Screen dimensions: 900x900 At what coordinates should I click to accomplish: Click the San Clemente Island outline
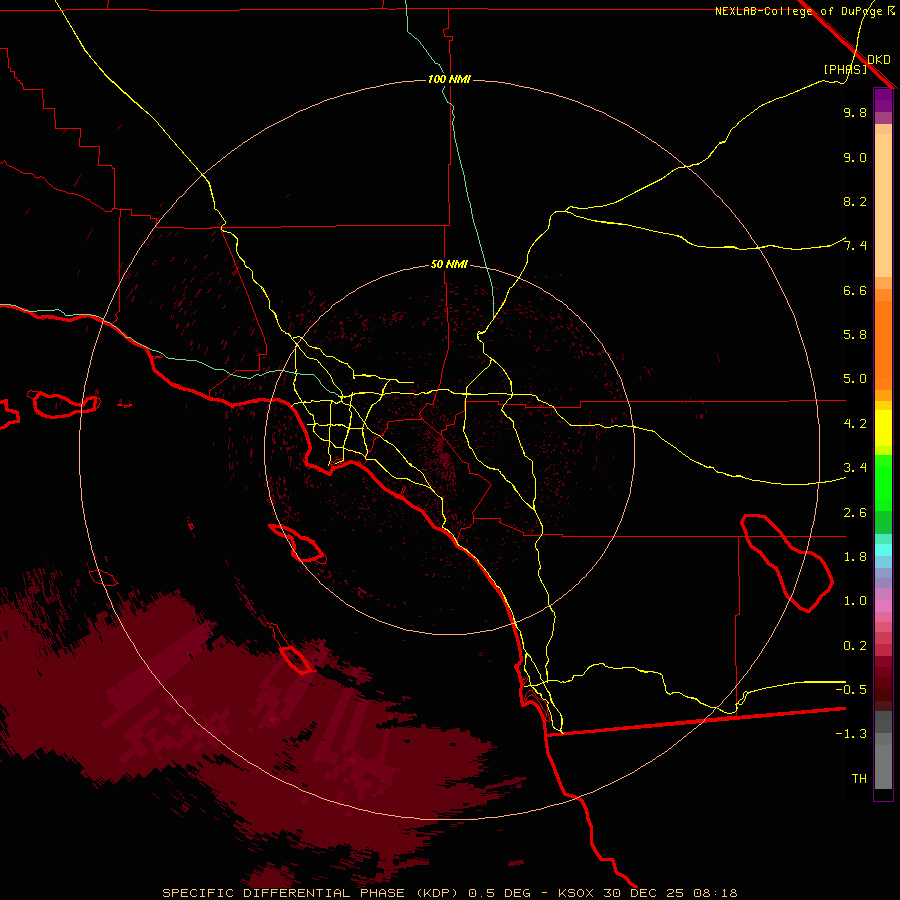[x=298, y=660]
